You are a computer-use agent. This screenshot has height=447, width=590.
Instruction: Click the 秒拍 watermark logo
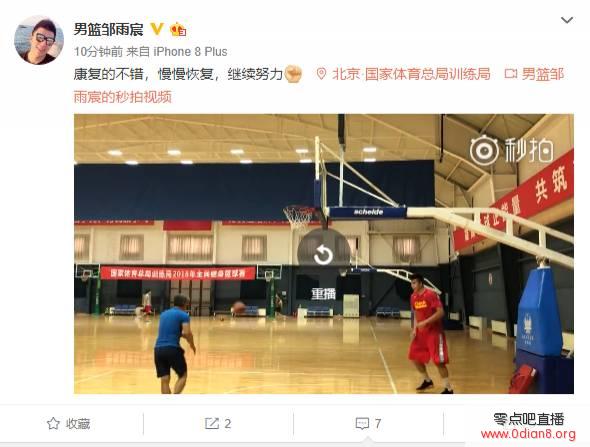coord(512,150)
